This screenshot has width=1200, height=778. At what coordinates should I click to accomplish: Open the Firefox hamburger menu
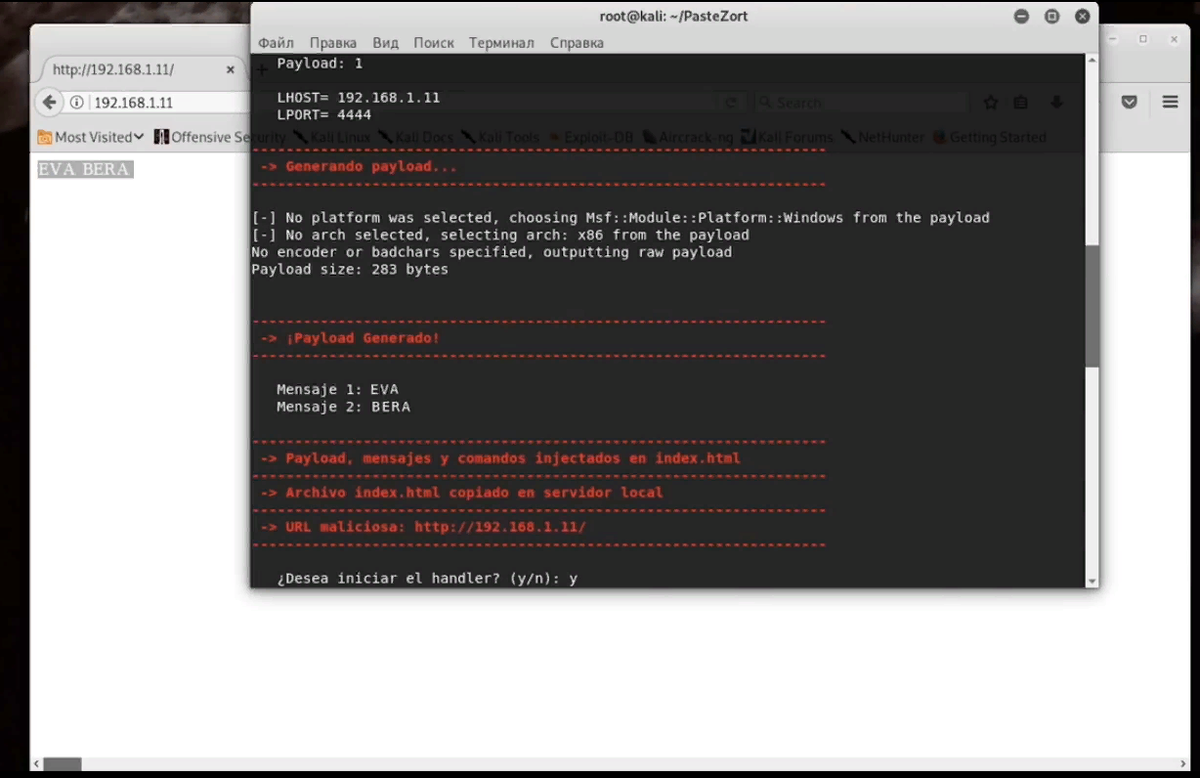click(1170, 102)
